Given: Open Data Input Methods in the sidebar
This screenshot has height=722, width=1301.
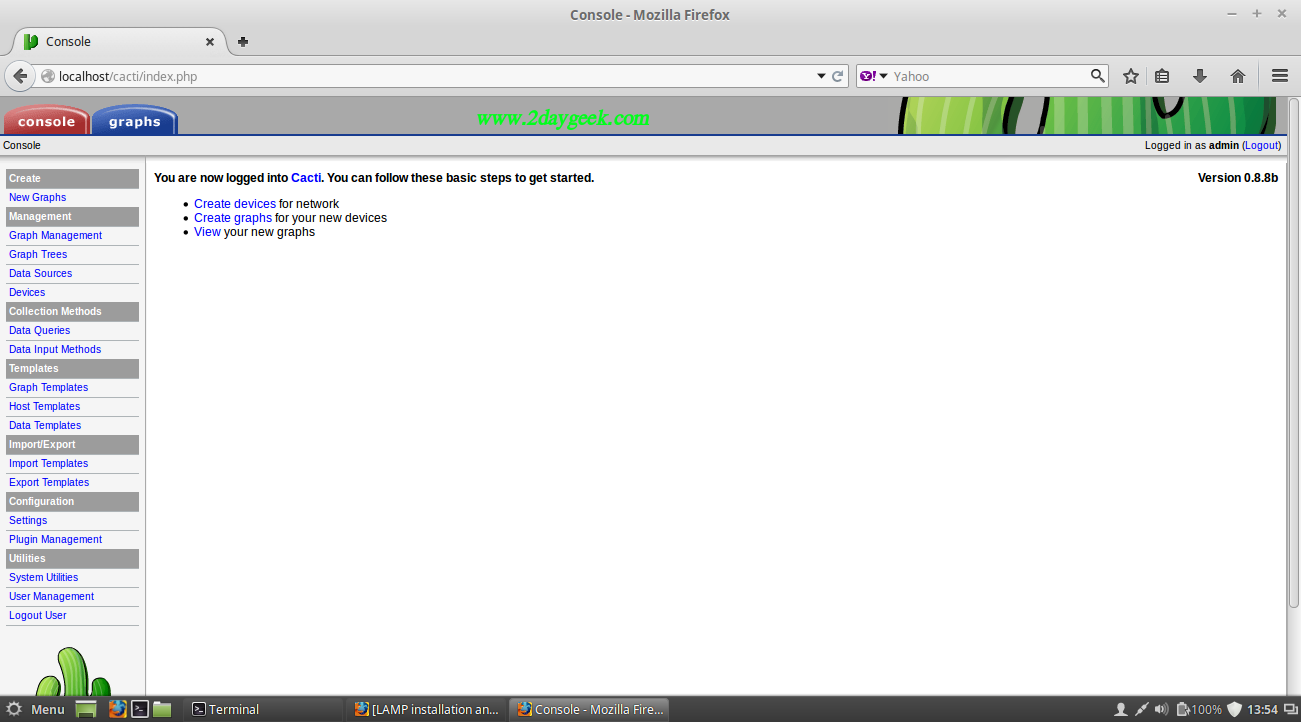Looking at the screenshot, I should pyautogui.click(x=55, y=350).
